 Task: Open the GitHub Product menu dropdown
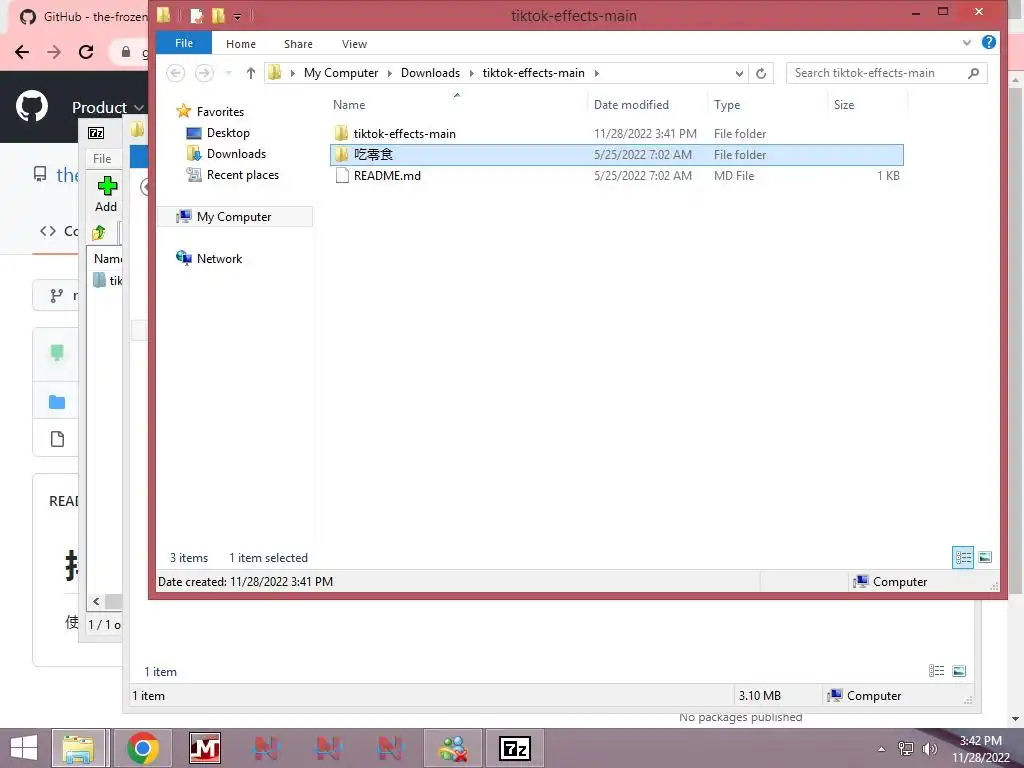[x=107, y=107]
